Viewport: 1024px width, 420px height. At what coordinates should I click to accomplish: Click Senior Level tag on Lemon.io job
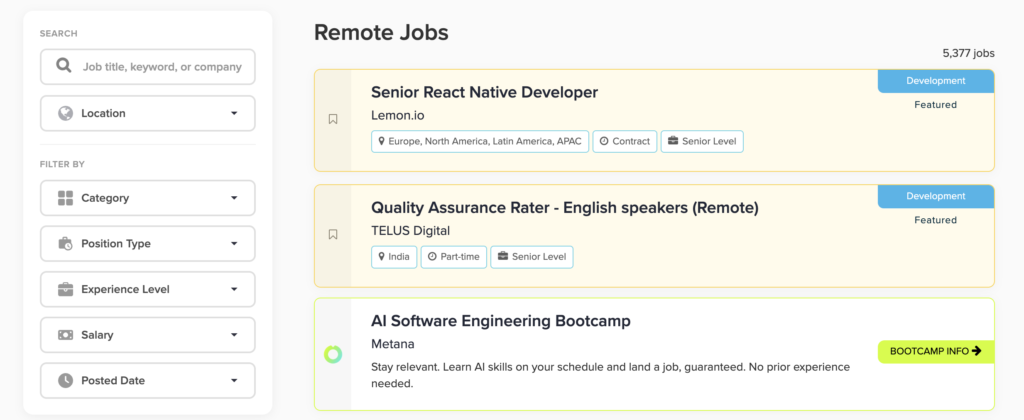[702, 142]
